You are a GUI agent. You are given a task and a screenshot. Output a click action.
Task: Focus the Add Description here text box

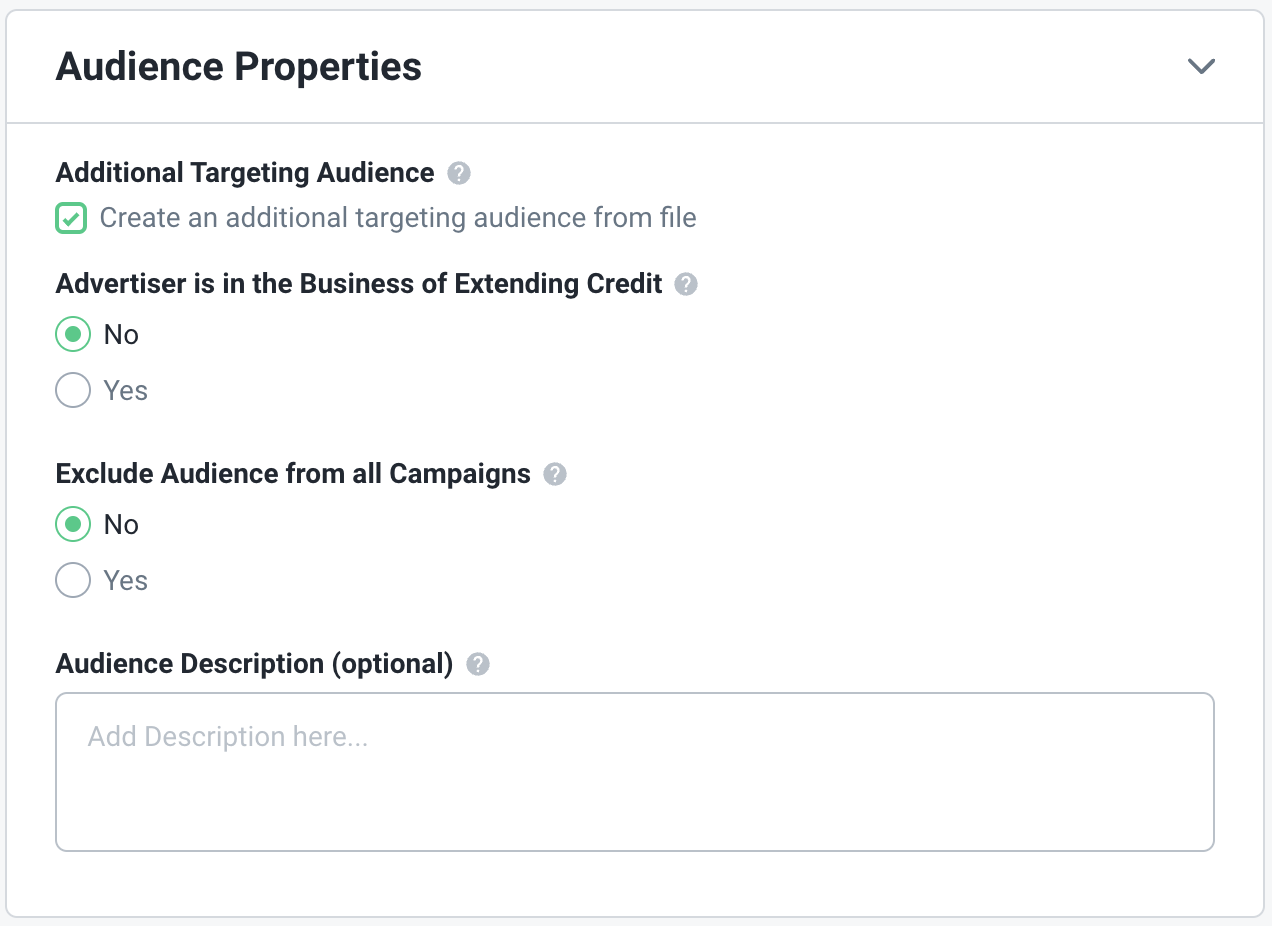pos(635,772)
